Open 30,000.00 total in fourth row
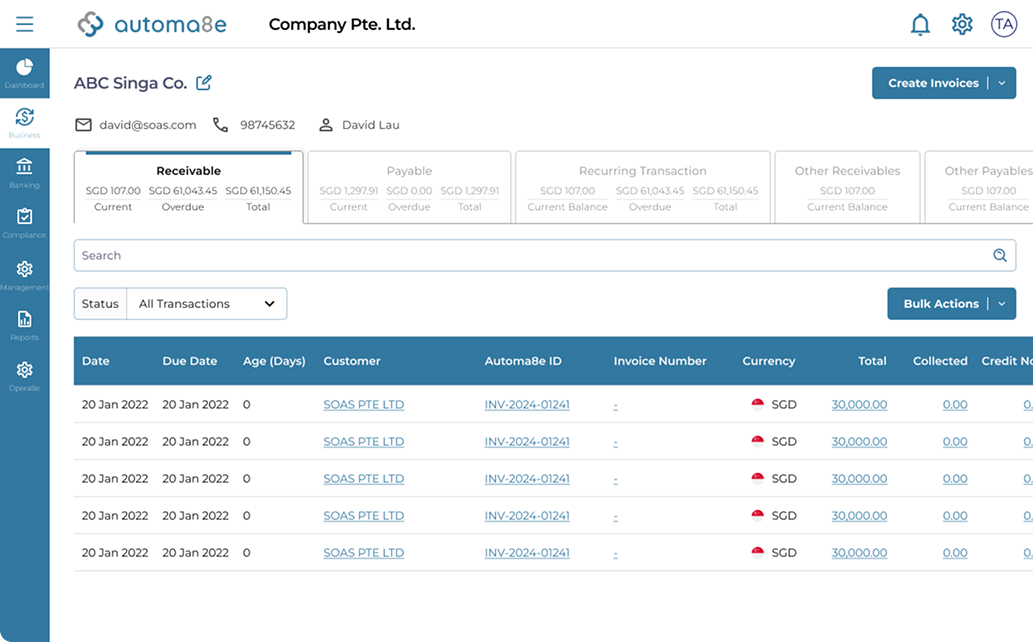 click(x=859, y=515)
